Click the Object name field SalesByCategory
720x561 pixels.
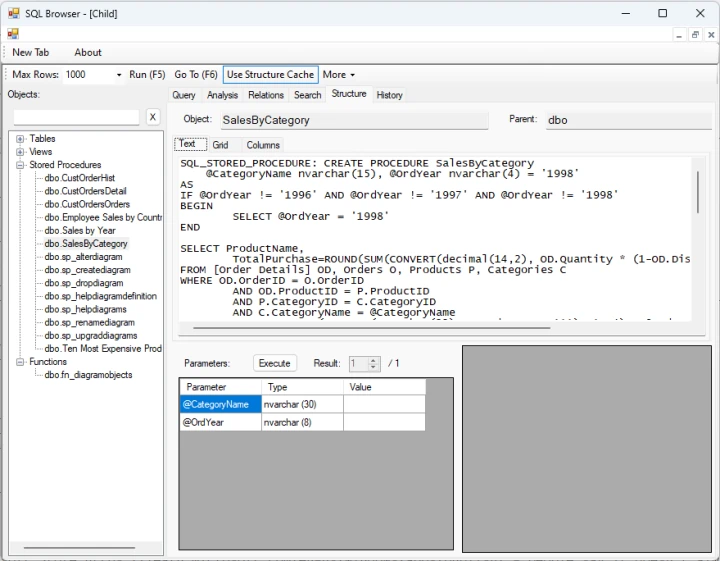[x=354, y=120]
